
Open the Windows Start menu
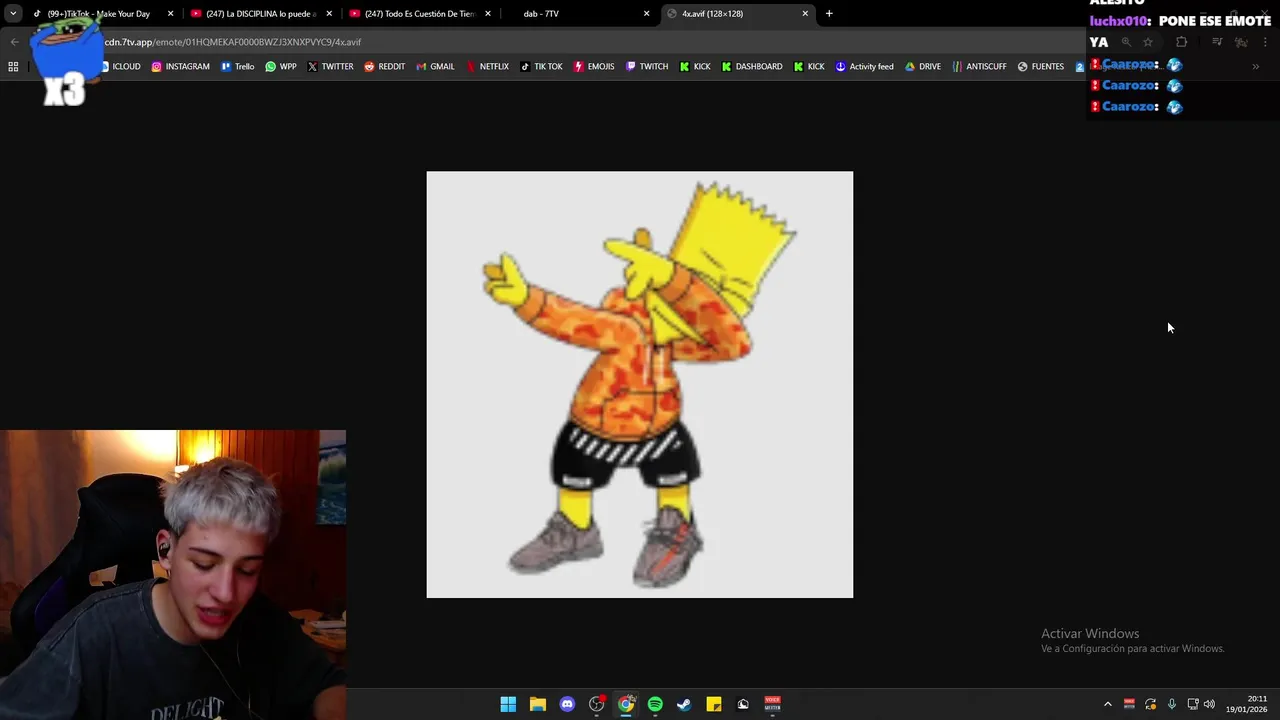(x=508, y=704)
